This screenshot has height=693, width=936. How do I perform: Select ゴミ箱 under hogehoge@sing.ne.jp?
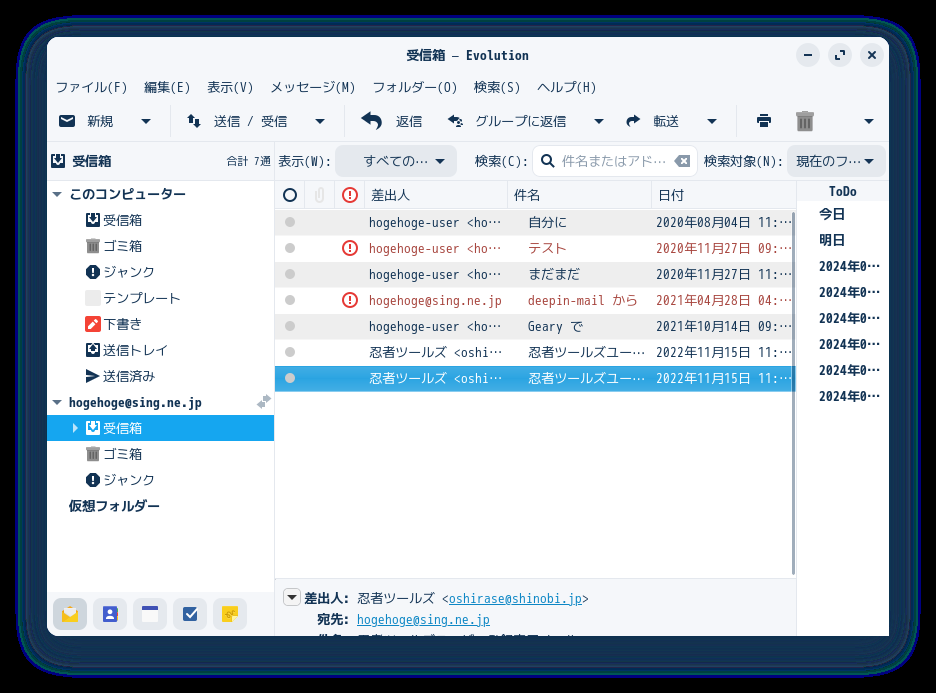point(122,454)
